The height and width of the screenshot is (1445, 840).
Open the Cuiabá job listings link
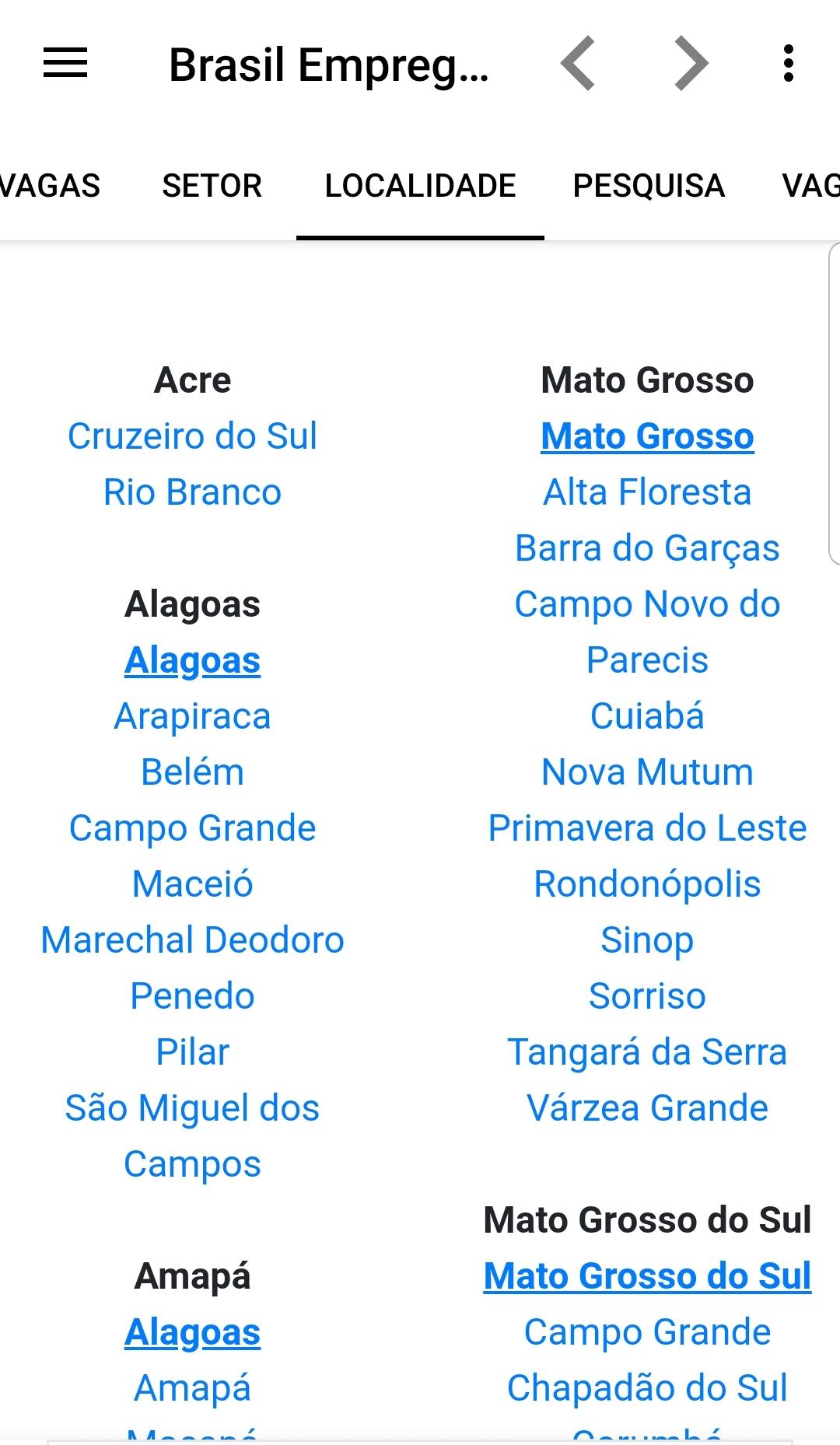click(647, 716)
